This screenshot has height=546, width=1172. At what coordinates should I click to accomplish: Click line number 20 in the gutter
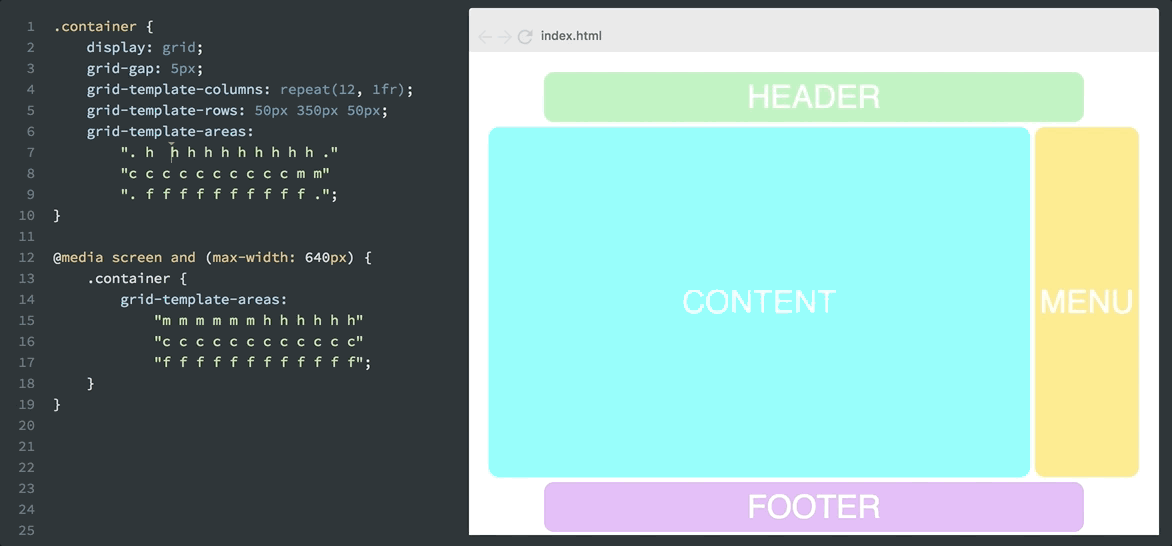[x=27, y=425]
